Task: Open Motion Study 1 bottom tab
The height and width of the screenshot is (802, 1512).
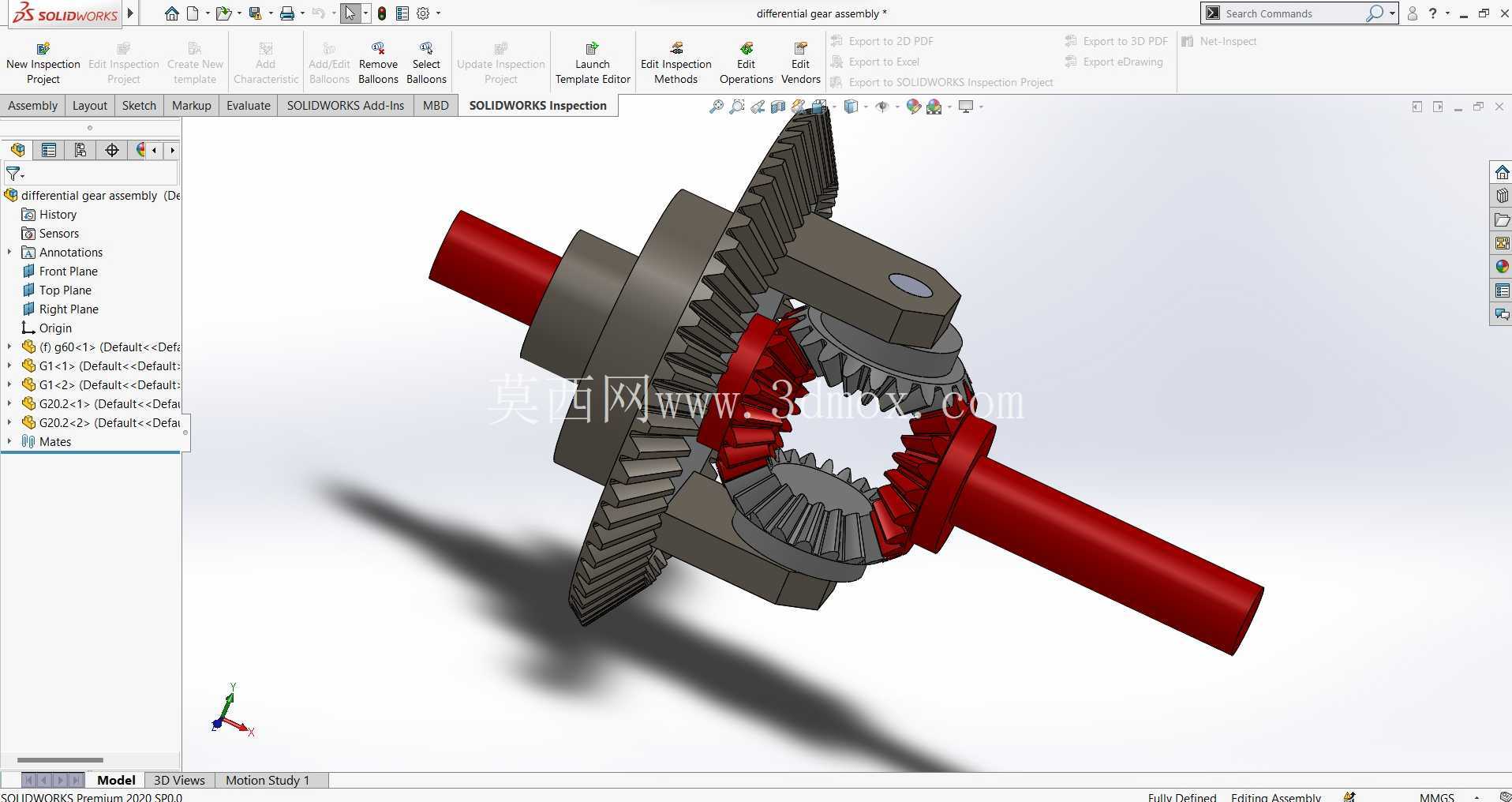Action: point(268,780)
